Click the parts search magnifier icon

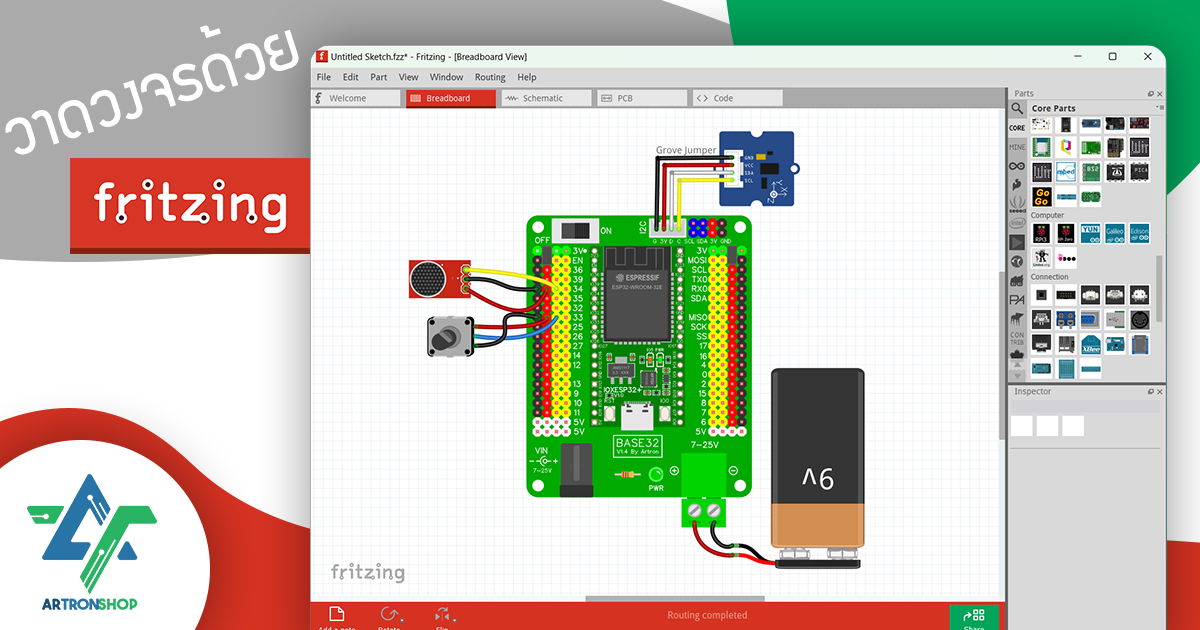point(1017,109)
